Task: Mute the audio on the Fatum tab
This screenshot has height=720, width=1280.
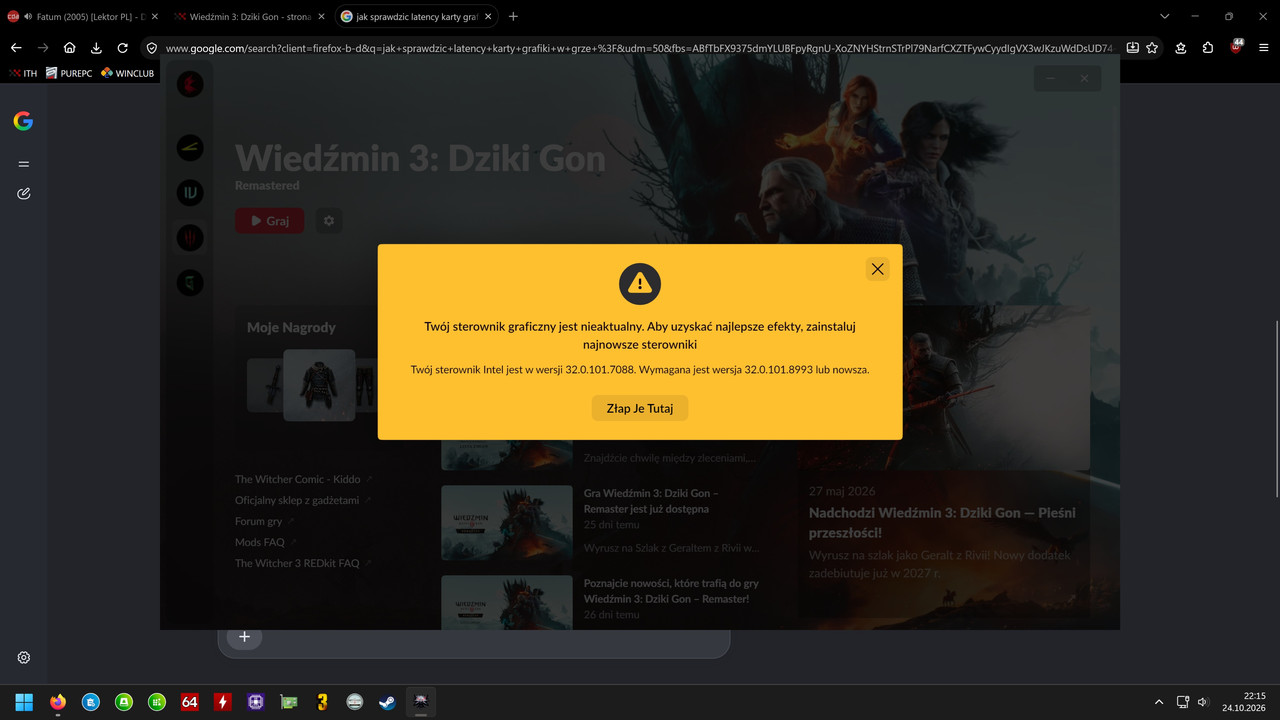Action: [27, 17]
